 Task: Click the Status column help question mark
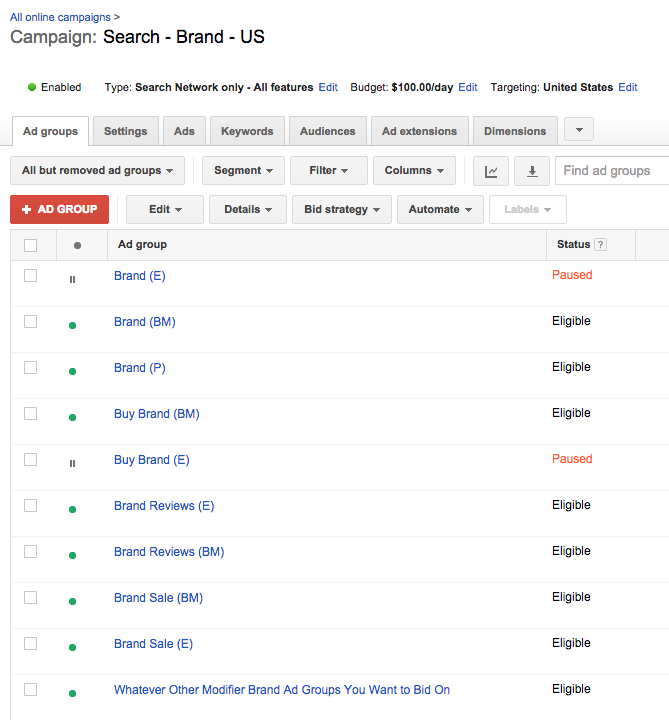point(600,245)
